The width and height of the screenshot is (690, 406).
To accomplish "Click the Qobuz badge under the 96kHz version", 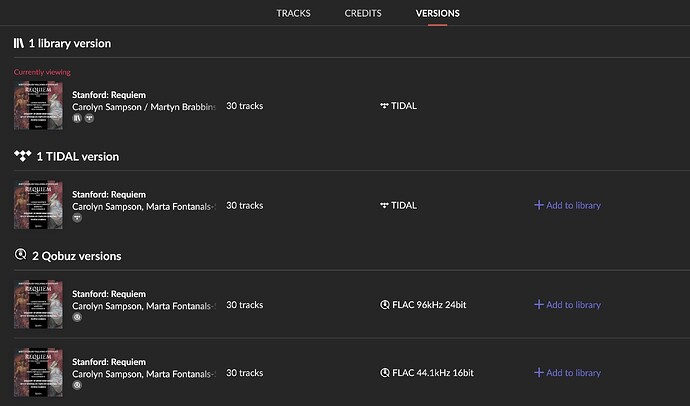I will point(77,317).
